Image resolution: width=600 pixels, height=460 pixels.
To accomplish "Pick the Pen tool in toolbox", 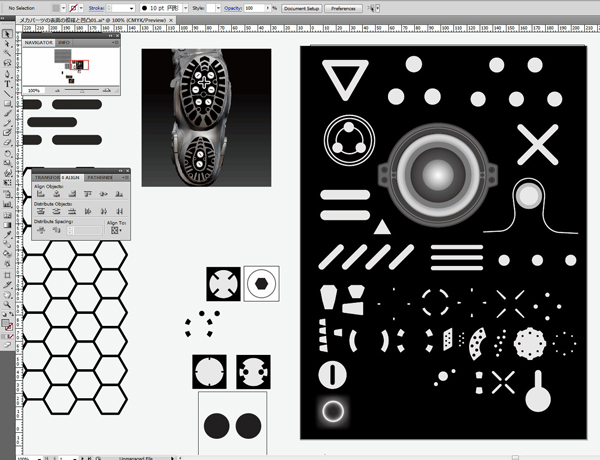I will pyautogui.click(x=8, y=61).
